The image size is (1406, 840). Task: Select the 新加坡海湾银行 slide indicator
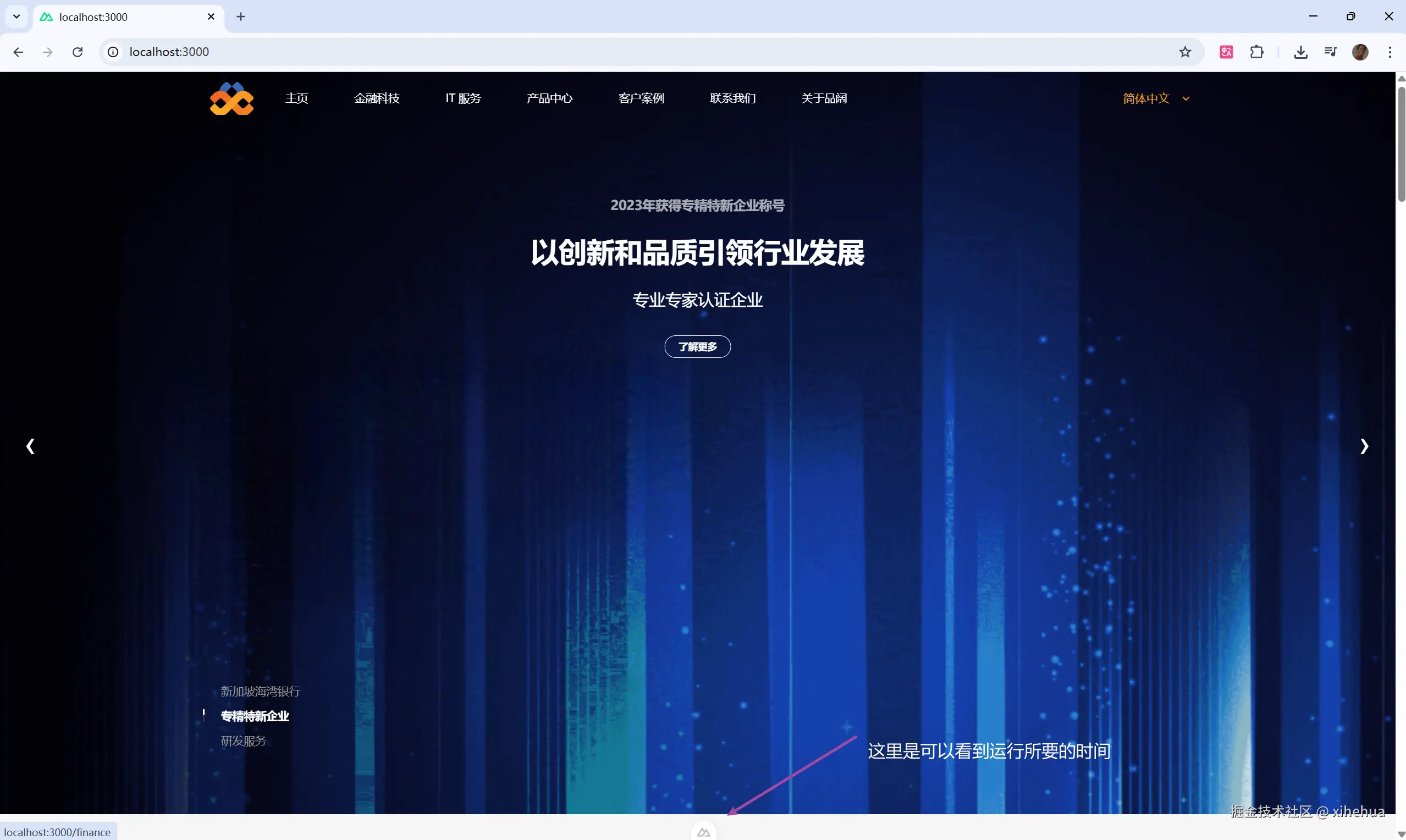[261, 691]
